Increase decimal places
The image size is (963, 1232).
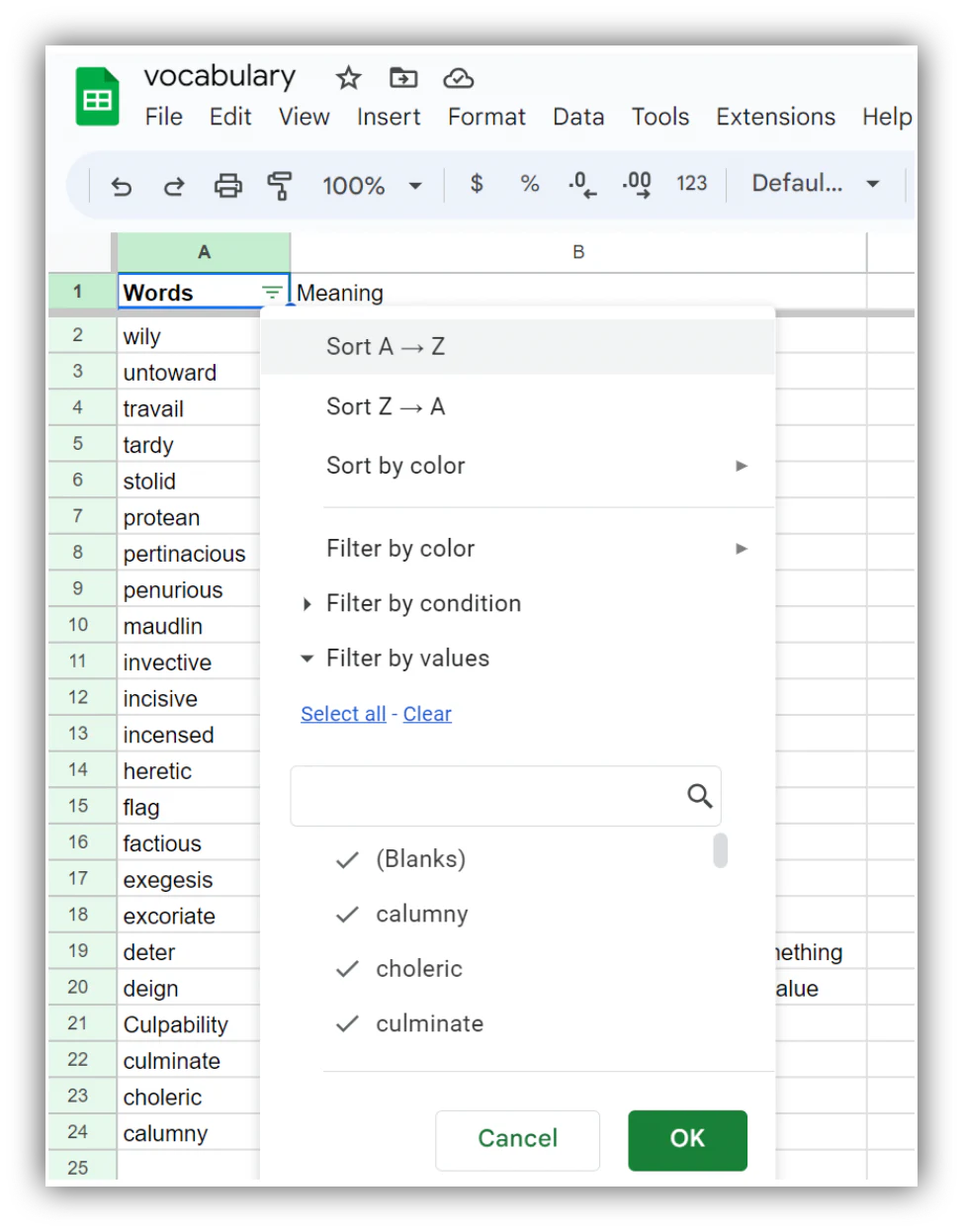(637, 184)
